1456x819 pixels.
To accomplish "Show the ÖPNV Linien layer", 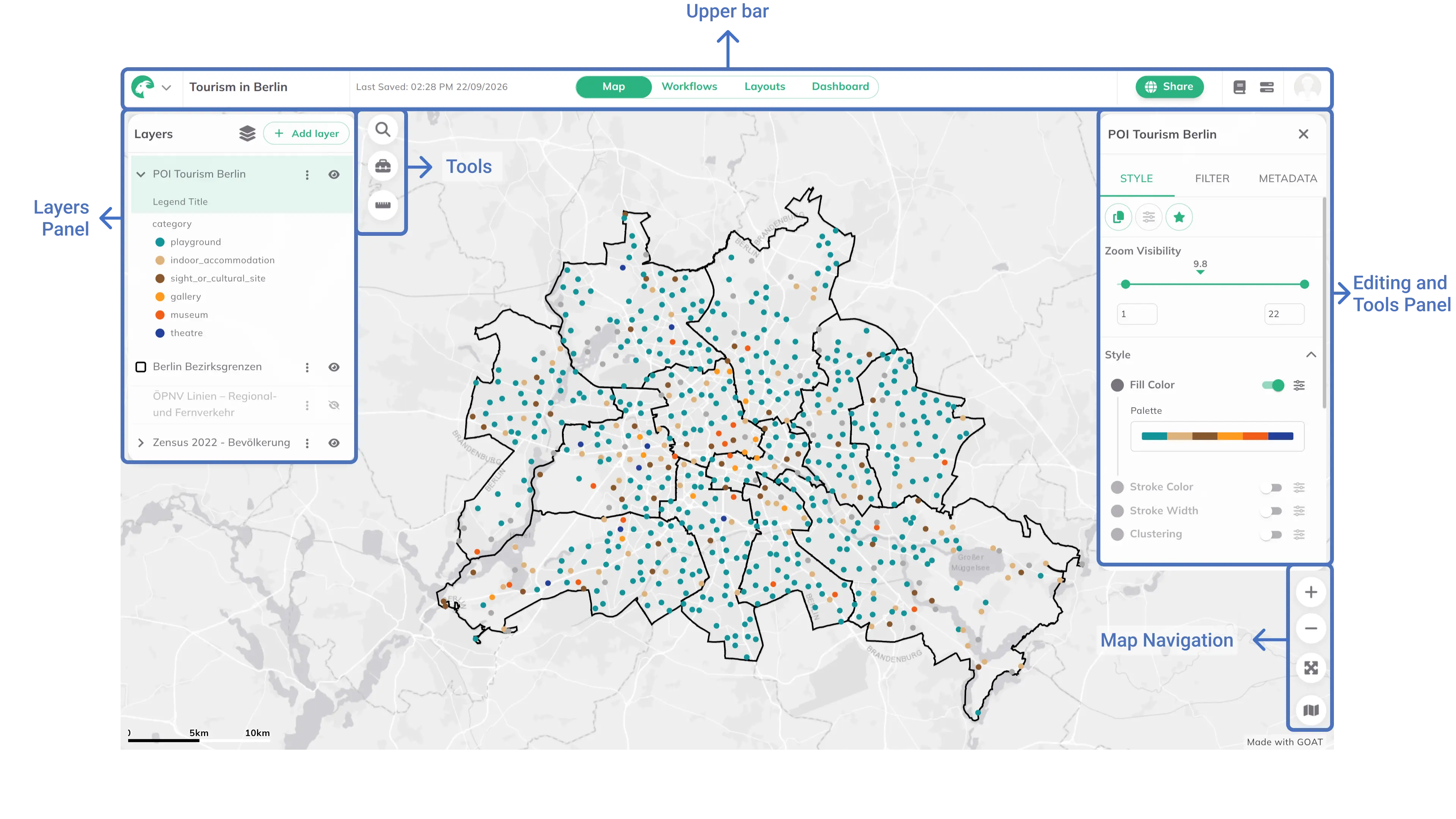I will (x=334, y=405).
